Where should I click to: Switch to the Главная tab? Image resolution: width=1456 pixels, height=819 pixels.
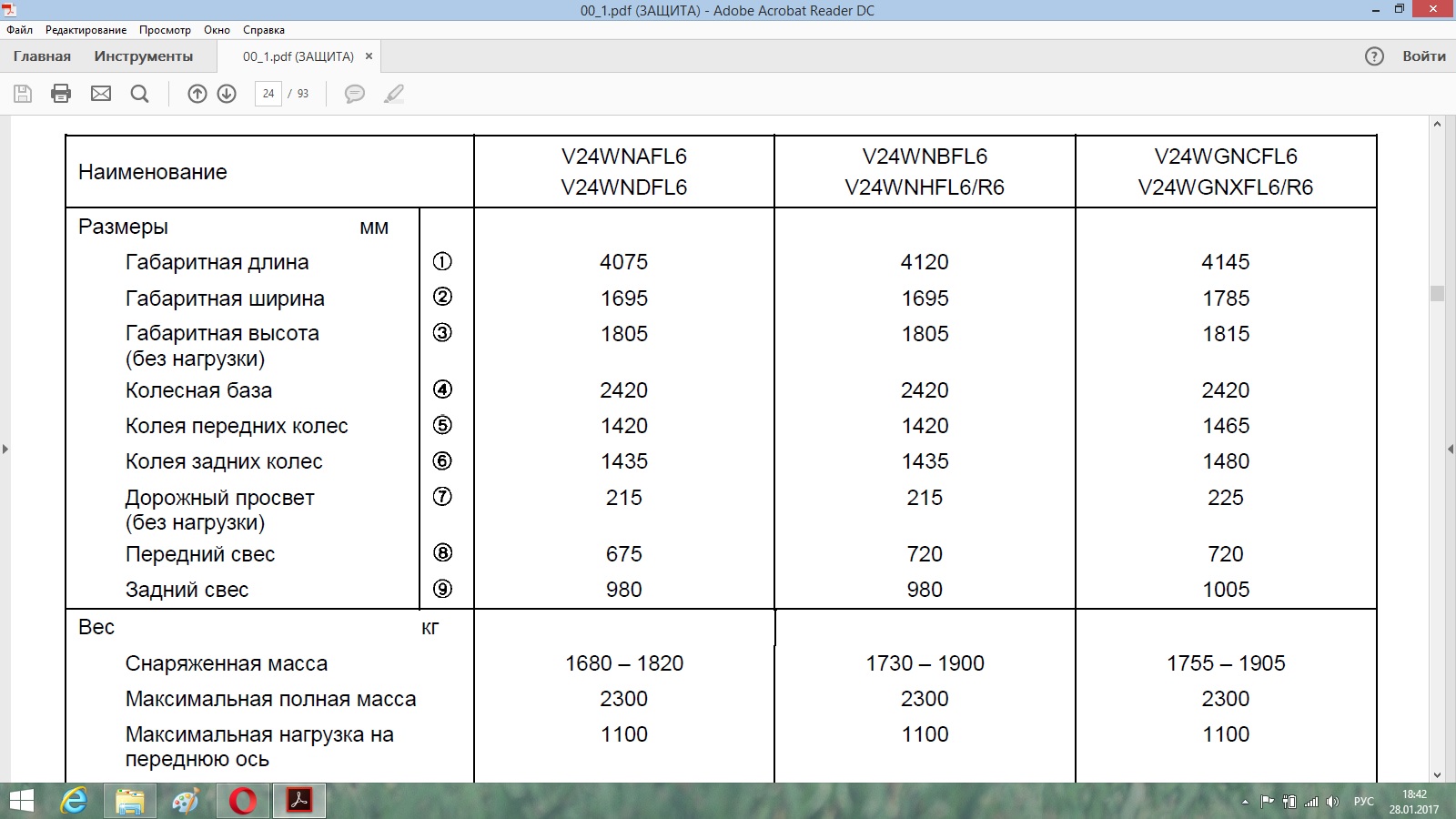pos(42,56)
